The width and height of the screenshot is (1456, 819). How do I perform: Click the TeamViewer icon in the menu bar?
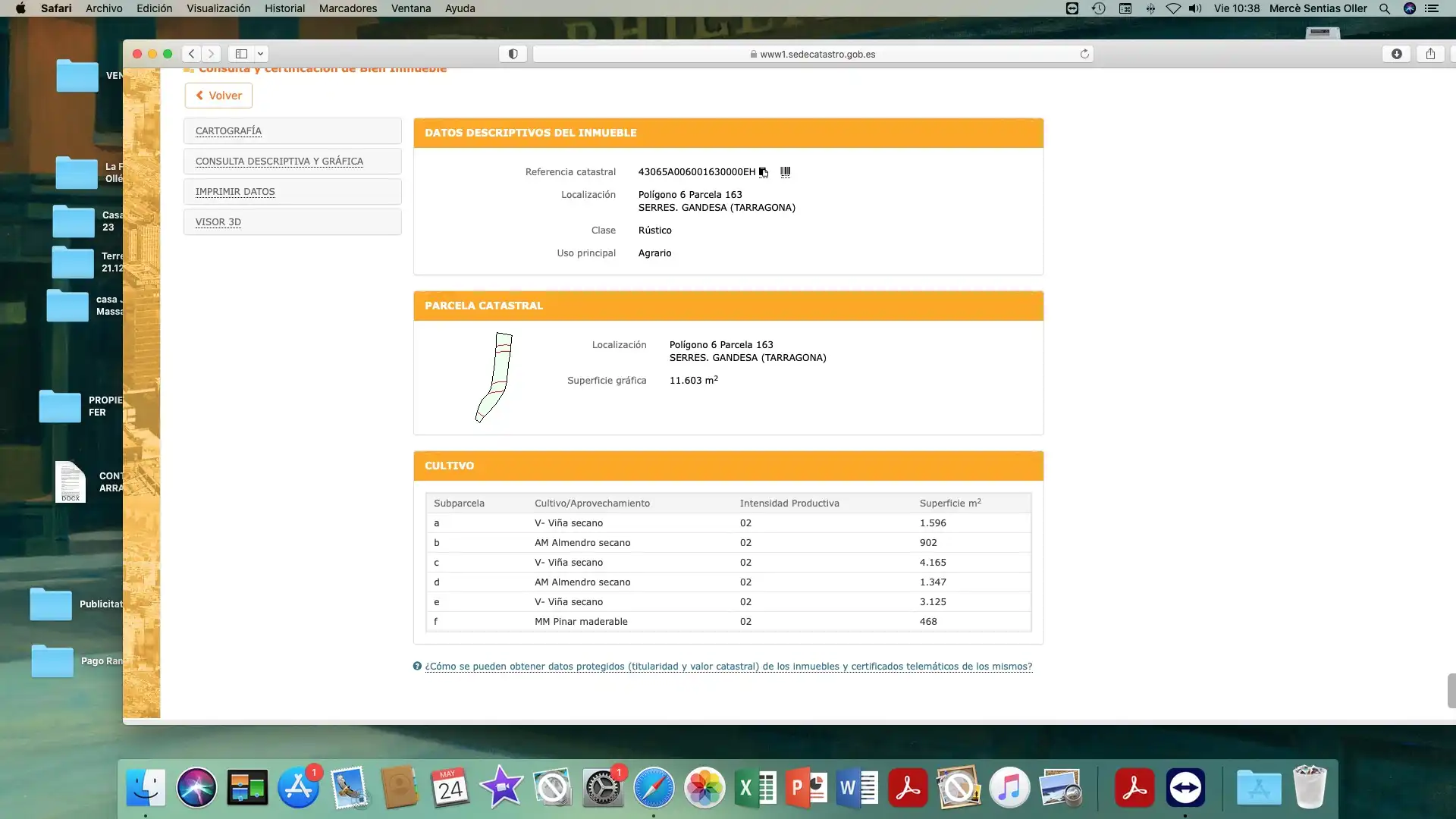coord(1072,8)
